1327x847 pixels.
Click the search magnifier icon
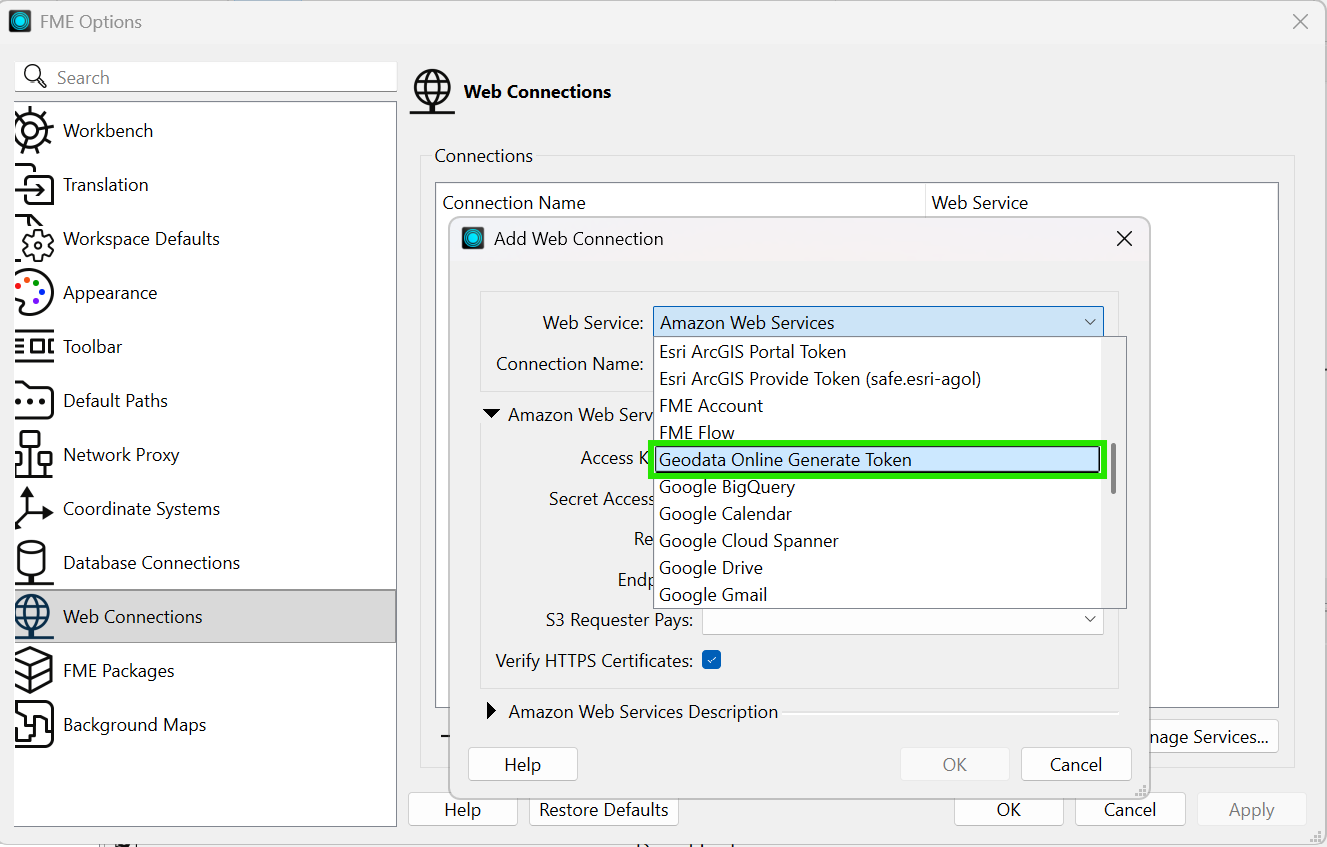coord(35,77)
